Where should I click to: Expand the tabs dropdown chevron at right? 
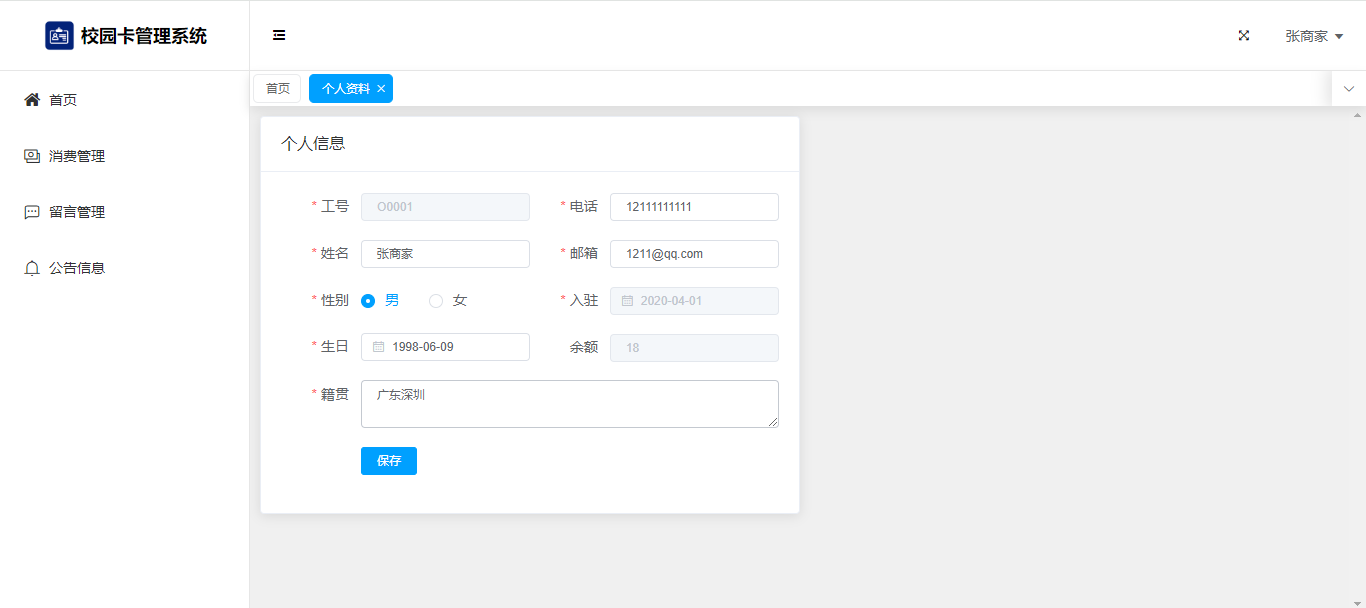(1348, 89)
